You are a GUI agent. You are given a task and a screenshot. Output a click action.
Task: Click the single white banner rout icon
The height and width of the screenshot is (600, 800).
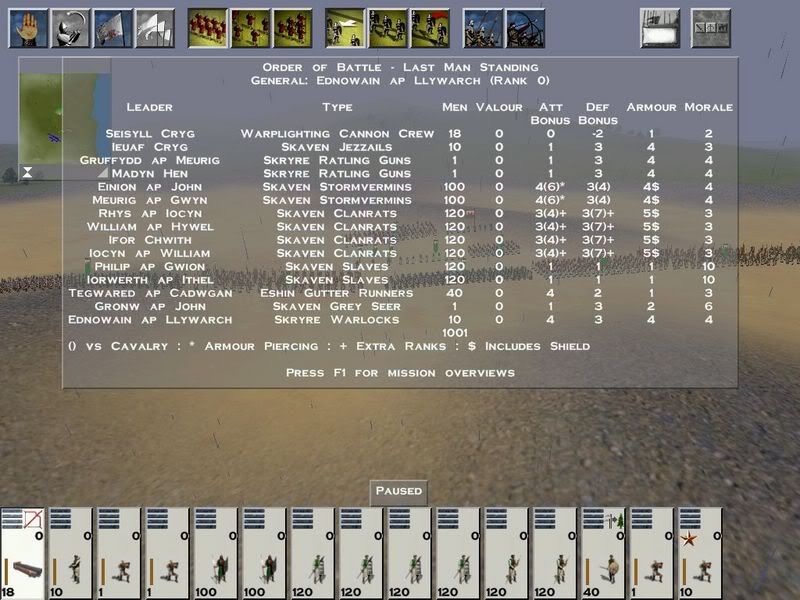113,29
